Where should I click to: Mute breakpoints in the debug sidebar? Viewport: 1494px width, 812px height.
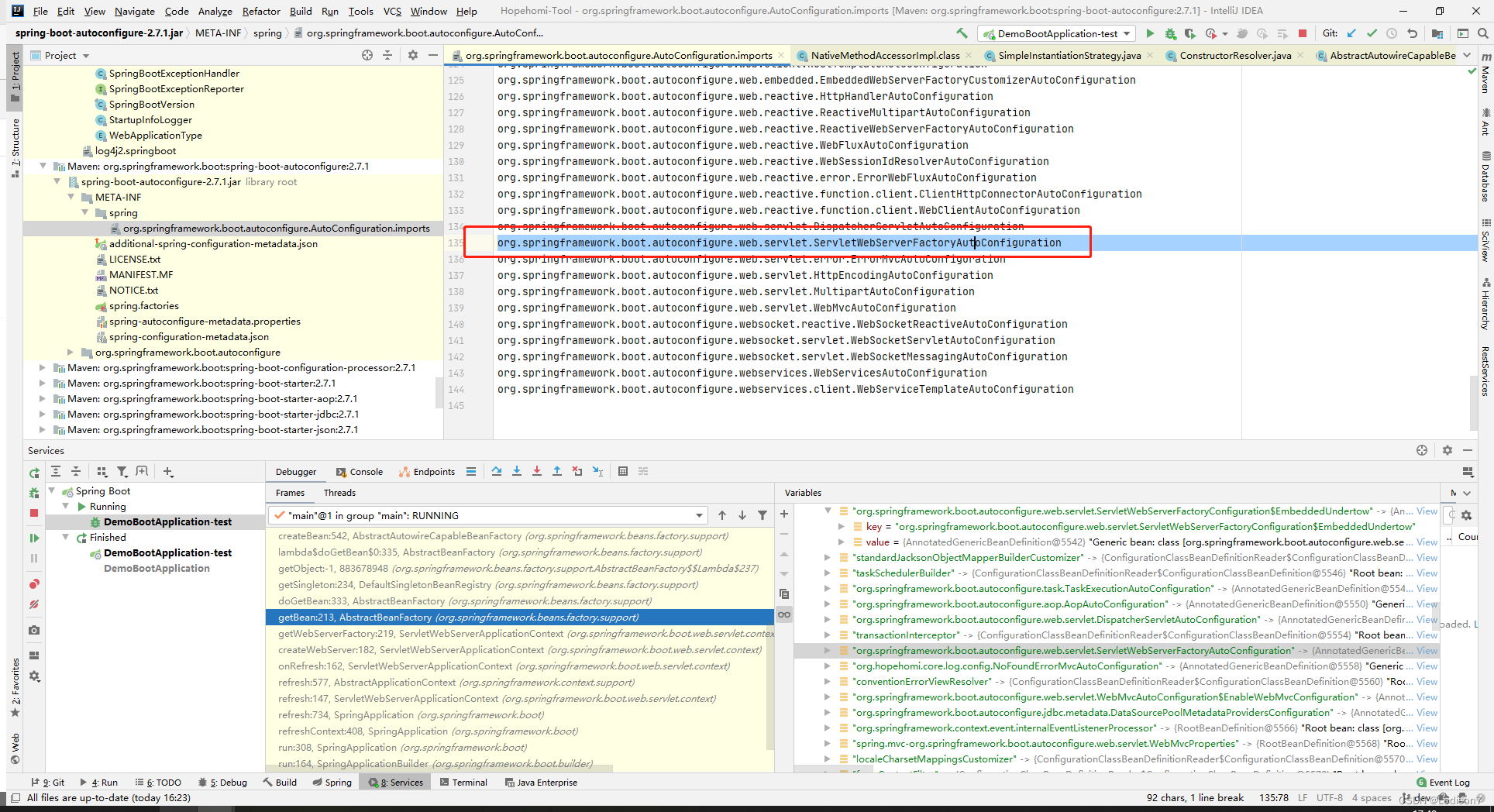point(34,604)
